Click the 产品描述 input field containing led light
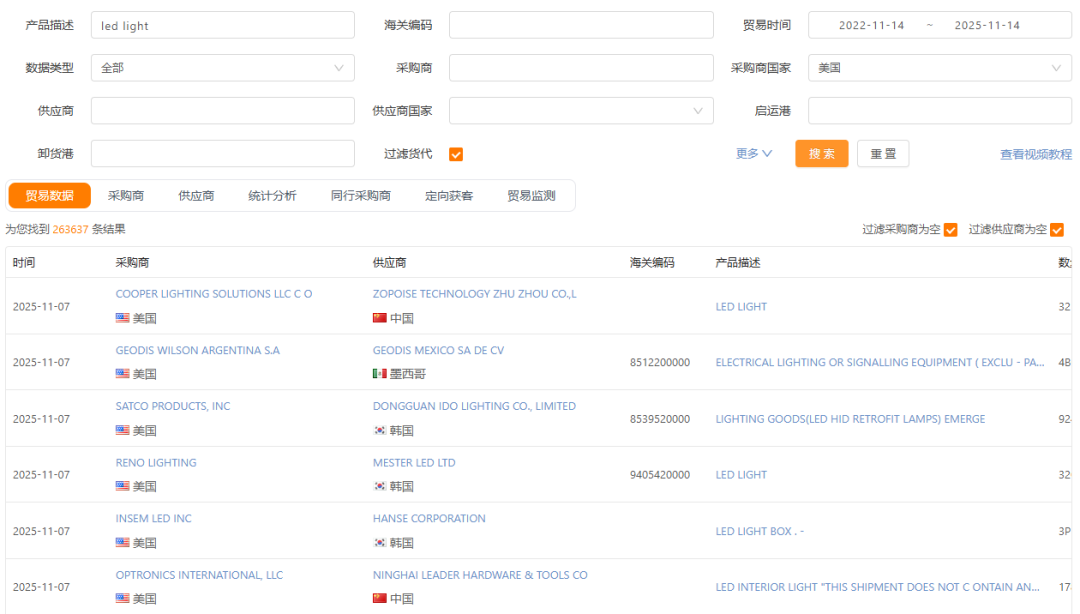 tap(222, 25)
